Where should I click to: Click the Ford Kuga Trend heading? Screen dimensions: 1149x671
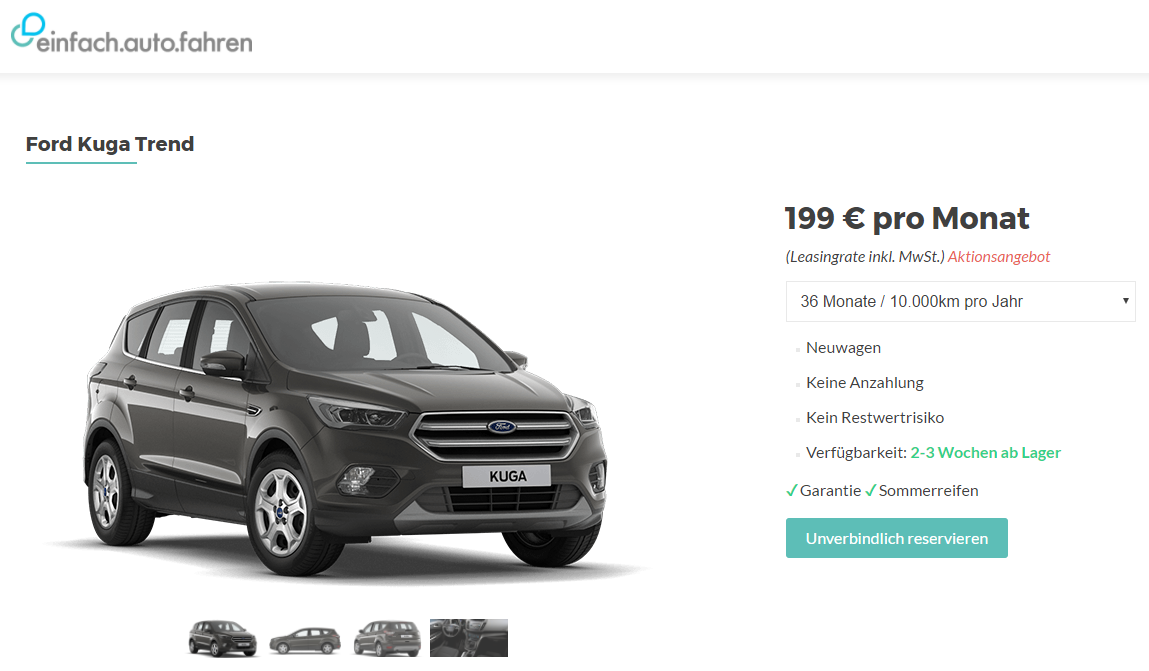coord(110,144)
